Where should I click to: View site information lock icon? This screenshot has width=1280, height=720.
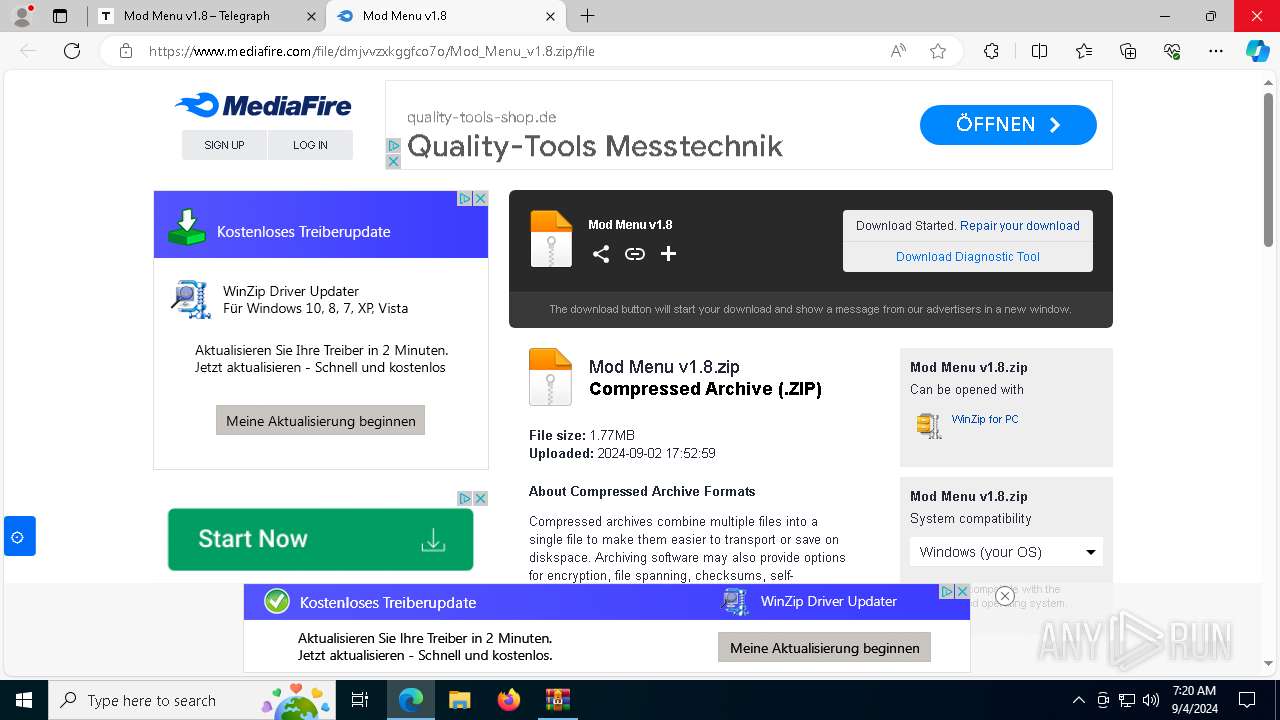pyautogui.click(x=126, y=51)
